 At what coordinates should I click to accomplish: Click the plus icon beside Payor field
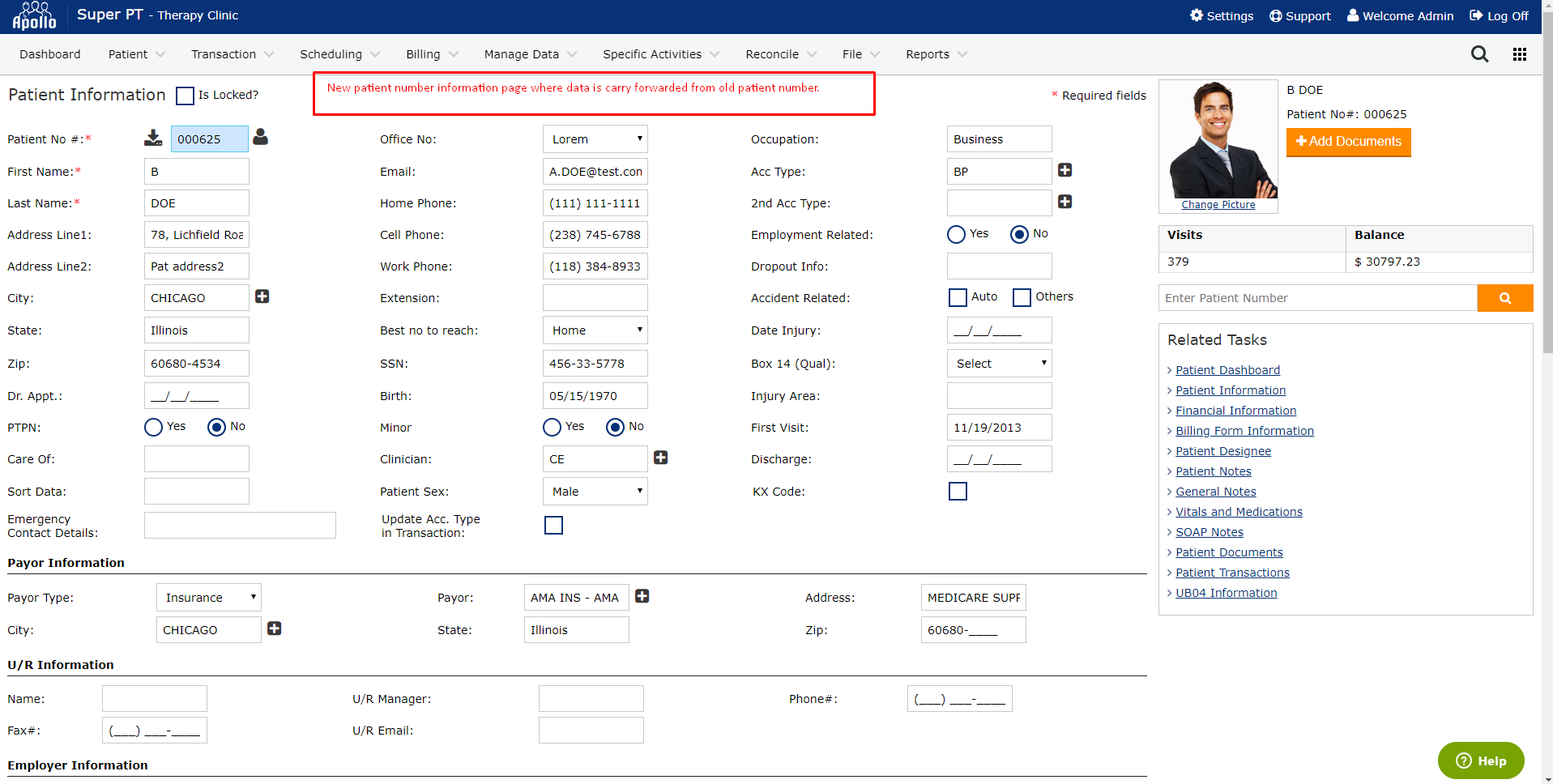point(642,596)
